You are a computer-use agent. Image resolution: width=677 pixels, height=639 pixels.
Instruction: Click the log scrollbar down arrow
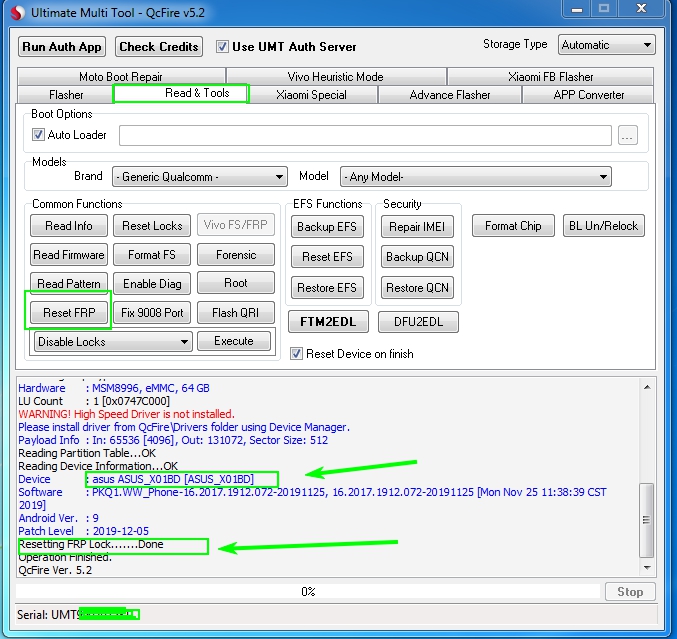click(x=647, y=568)
